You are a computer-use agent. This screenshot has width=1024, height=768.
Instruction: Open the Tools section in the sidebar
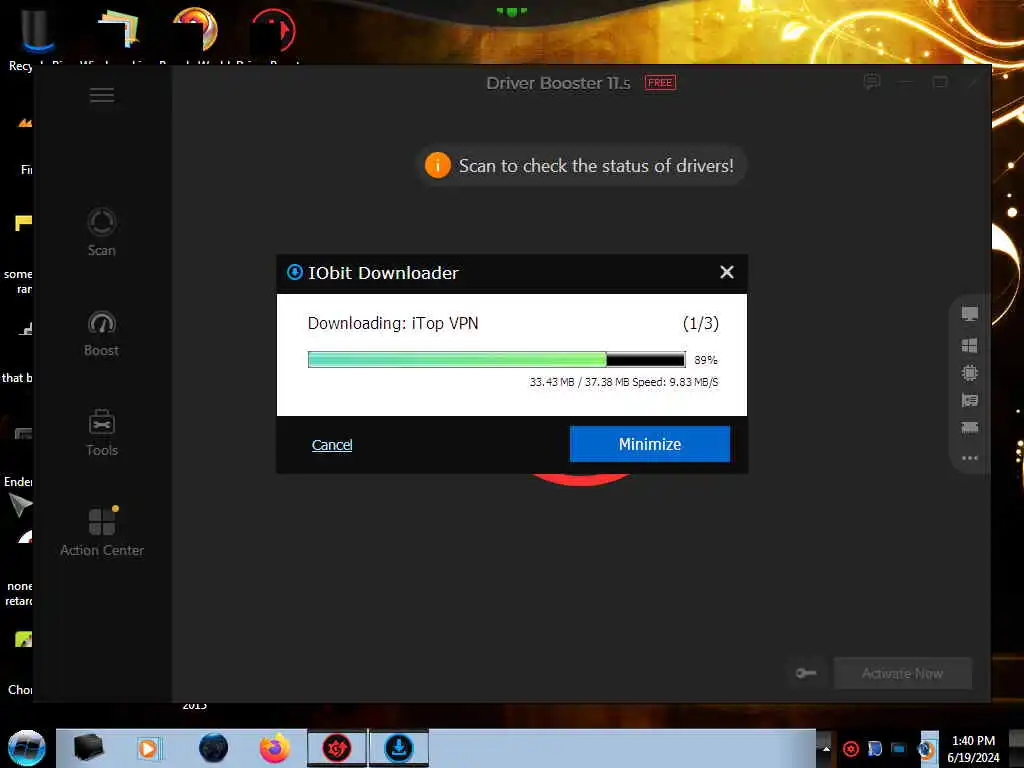tap(101, 433)
